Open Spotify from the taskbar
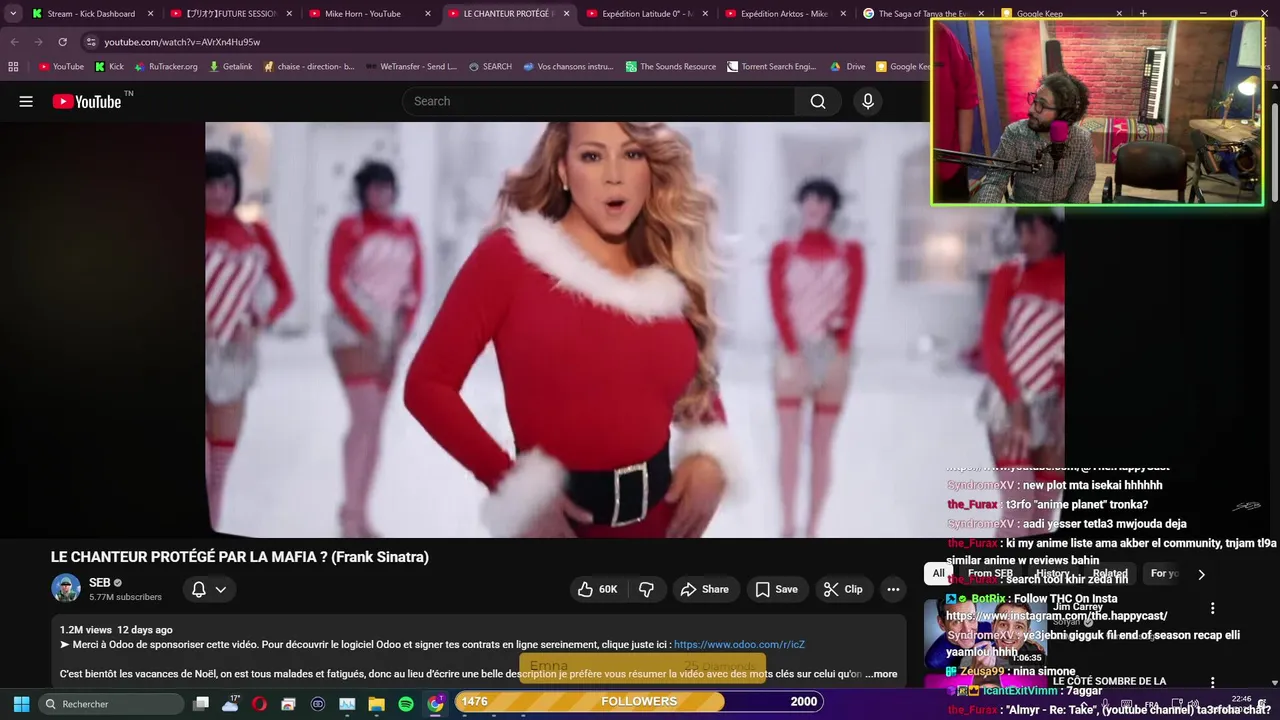 coord(406,704)
